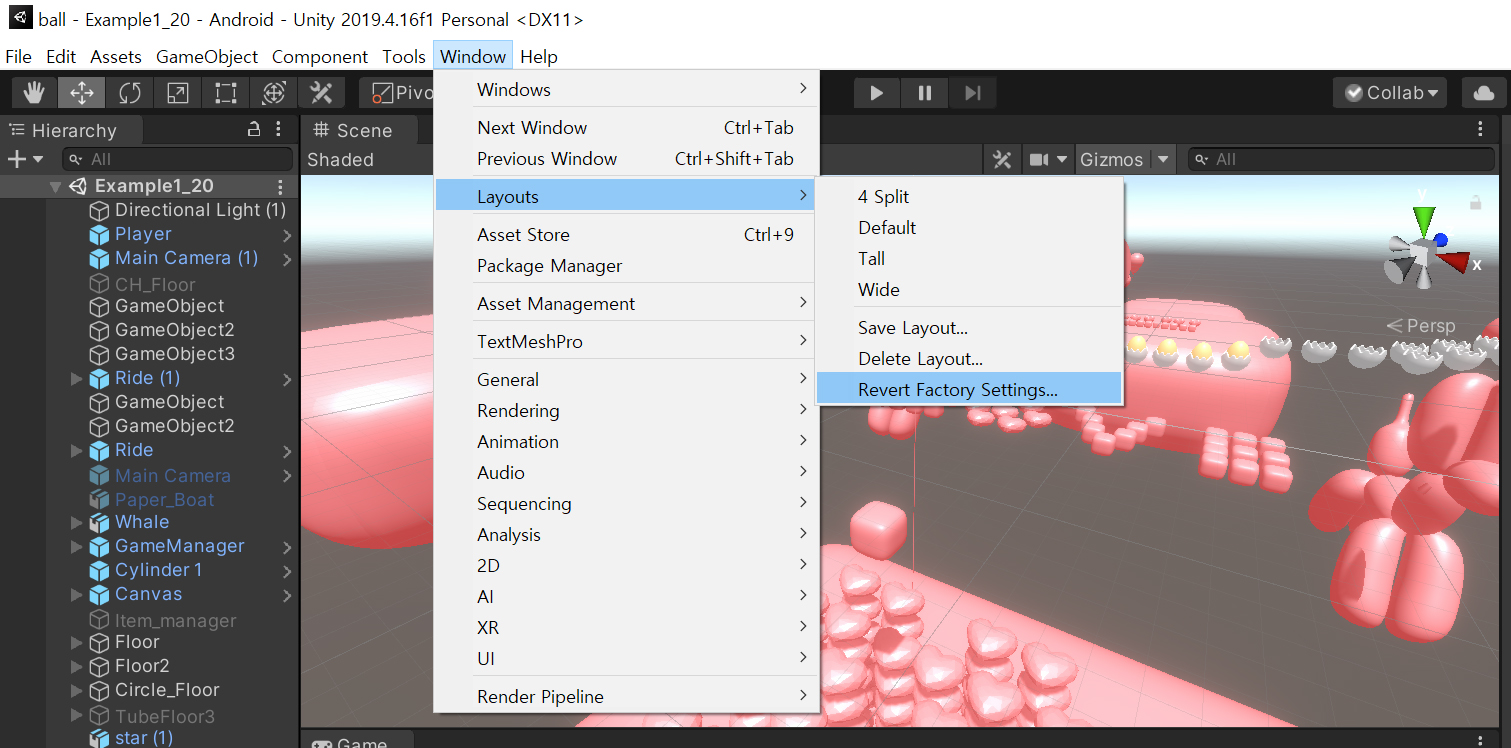Open Player prefab arrow
This screenshot has width=1511, height=748.
[287, 235]
